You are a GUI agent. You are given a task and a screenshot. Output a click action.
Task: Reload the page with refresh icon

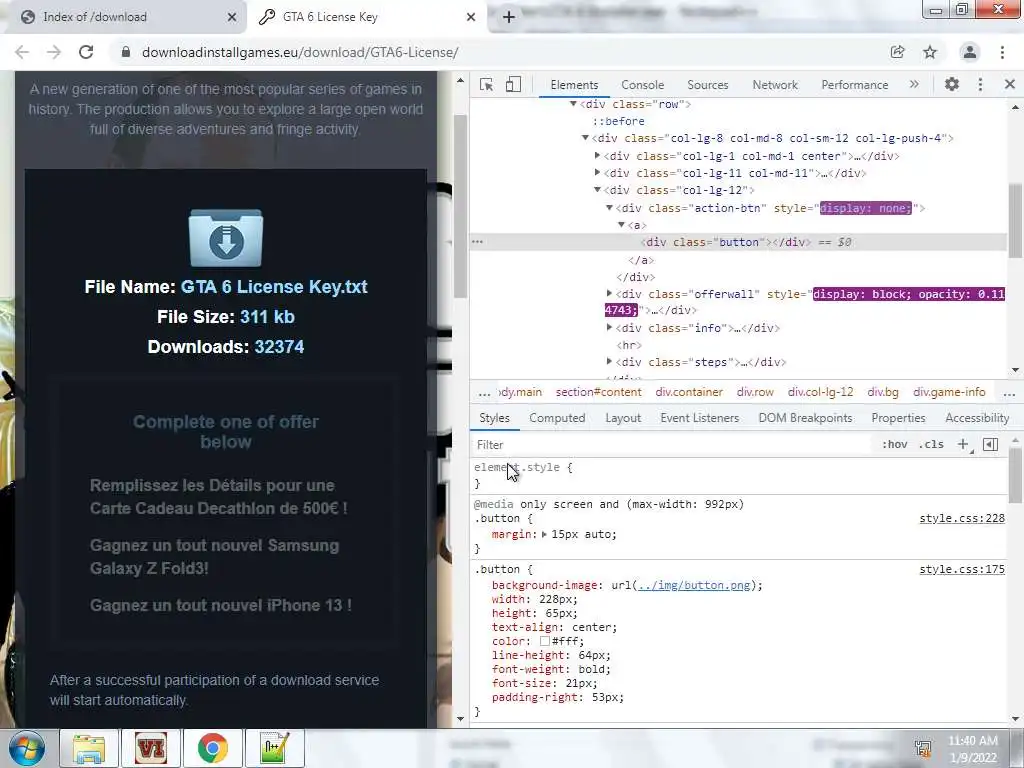(86, 52)
